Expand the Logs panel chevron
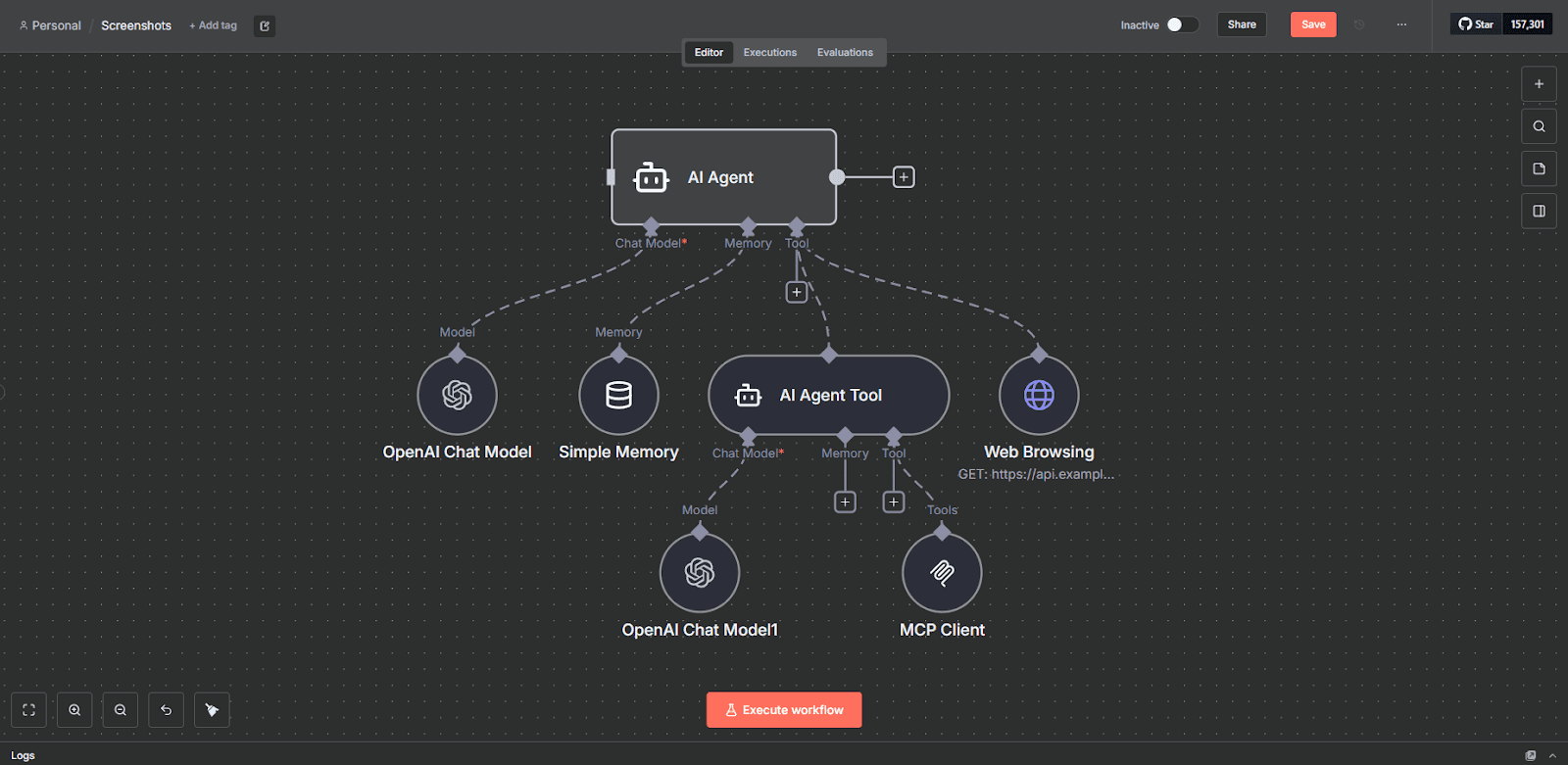Image resolution: width=1568 pixels, height=765 pixels. point(1552,755)
